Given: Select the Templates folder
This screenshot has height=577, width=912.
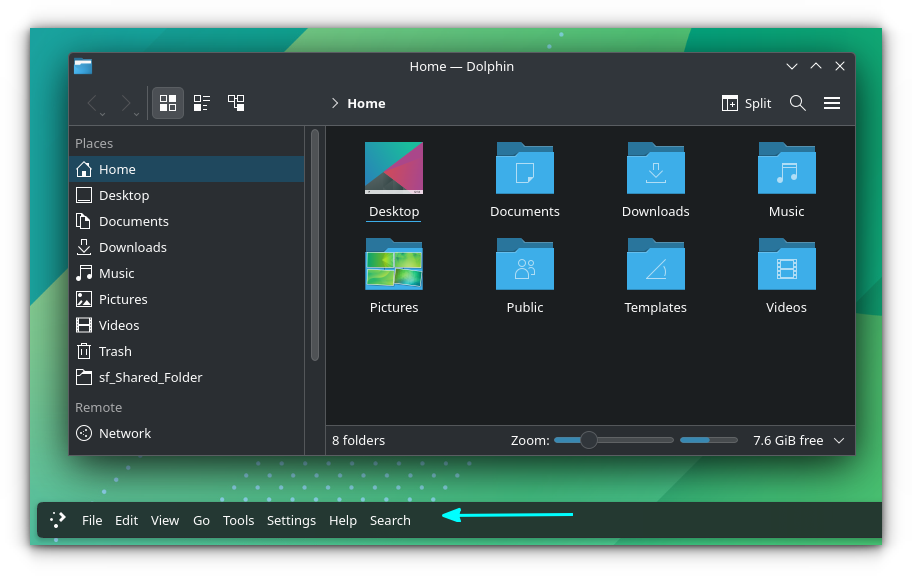Looking at the screenshot, I should coord(655,265).
